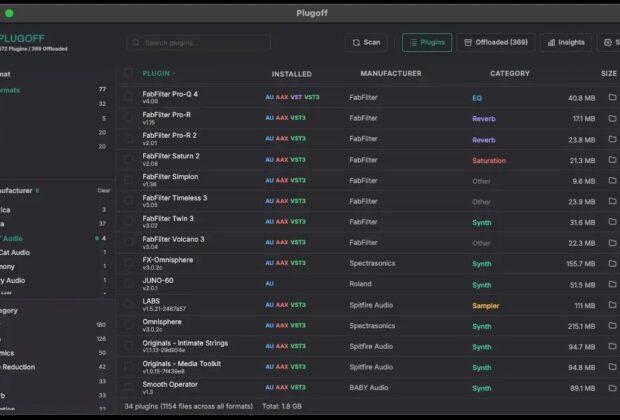The image size is (620, 420).
Task: Open folder for FabFilter Pro-Q 4
Action: click(612, 98)
